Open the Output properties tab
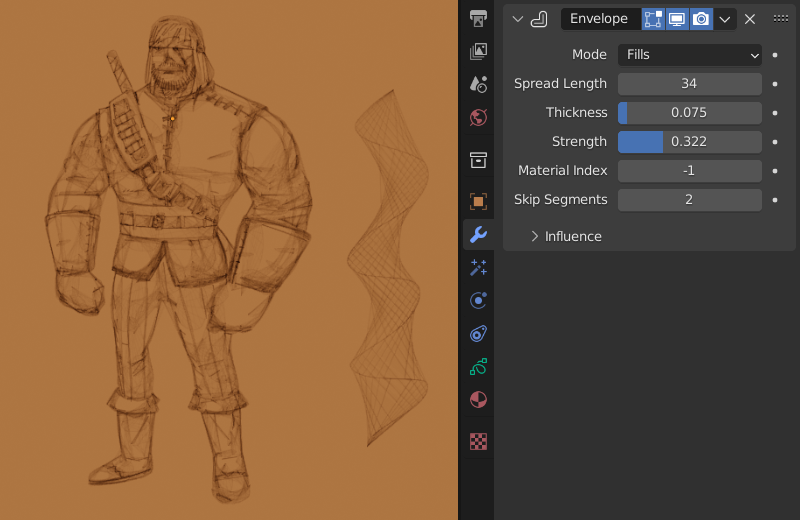 478,18
